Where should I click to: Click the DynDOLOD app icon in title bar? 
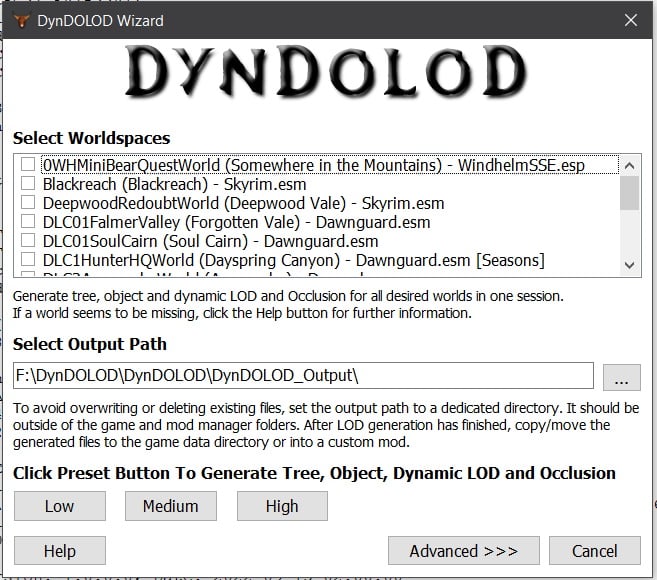(x=21, y=21)
